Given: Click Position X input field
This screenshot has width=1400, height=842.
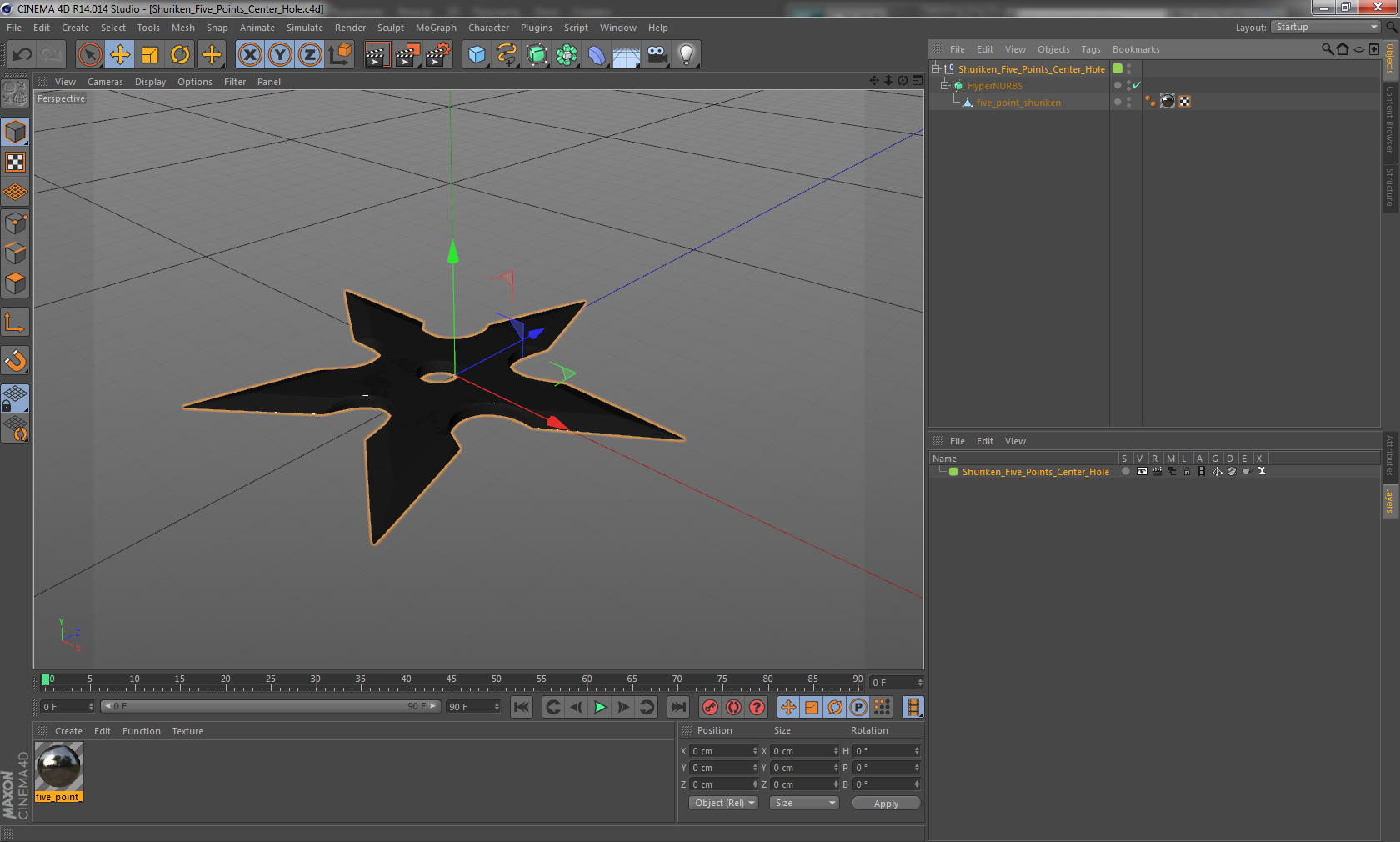Looking at the screenshot, I should 723,751.
